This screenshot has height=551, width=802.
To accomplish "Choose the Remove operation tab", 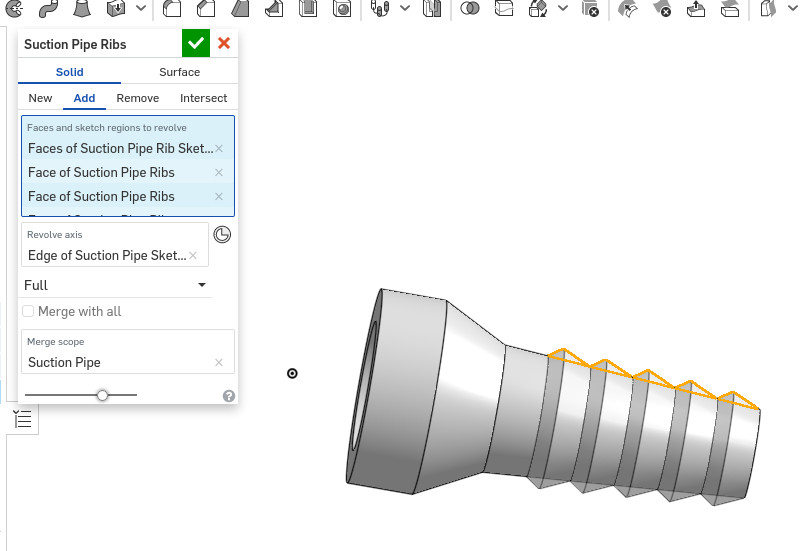I will (x=138, y=98).
